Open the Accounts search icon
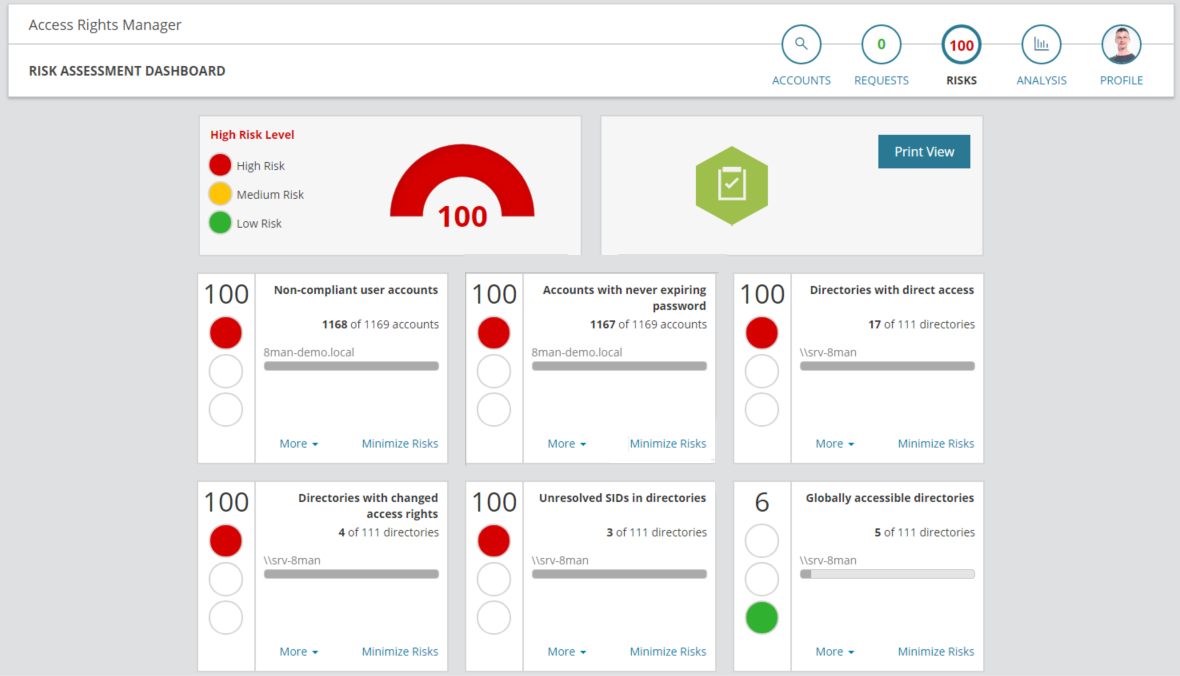 pos(801,45)
